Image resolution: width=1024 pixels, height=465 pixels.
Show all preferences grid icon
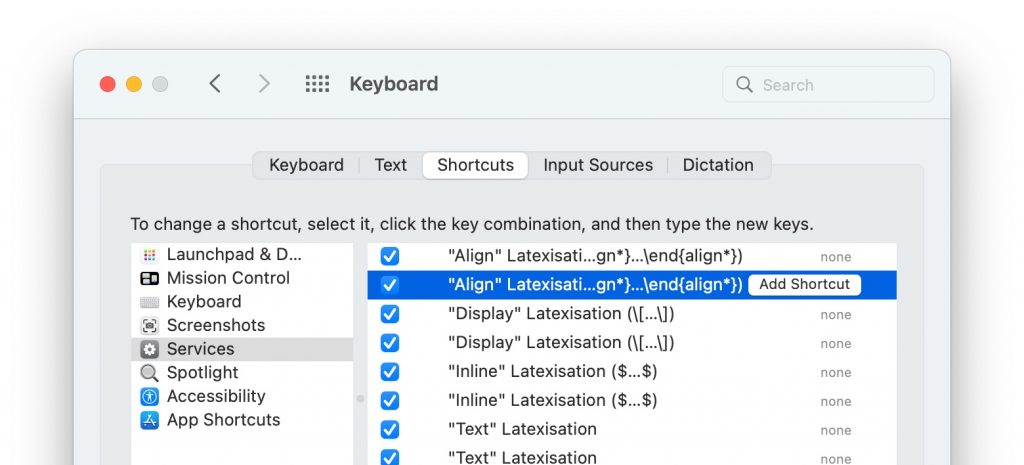pyautogui.click(x=317, y=84)
